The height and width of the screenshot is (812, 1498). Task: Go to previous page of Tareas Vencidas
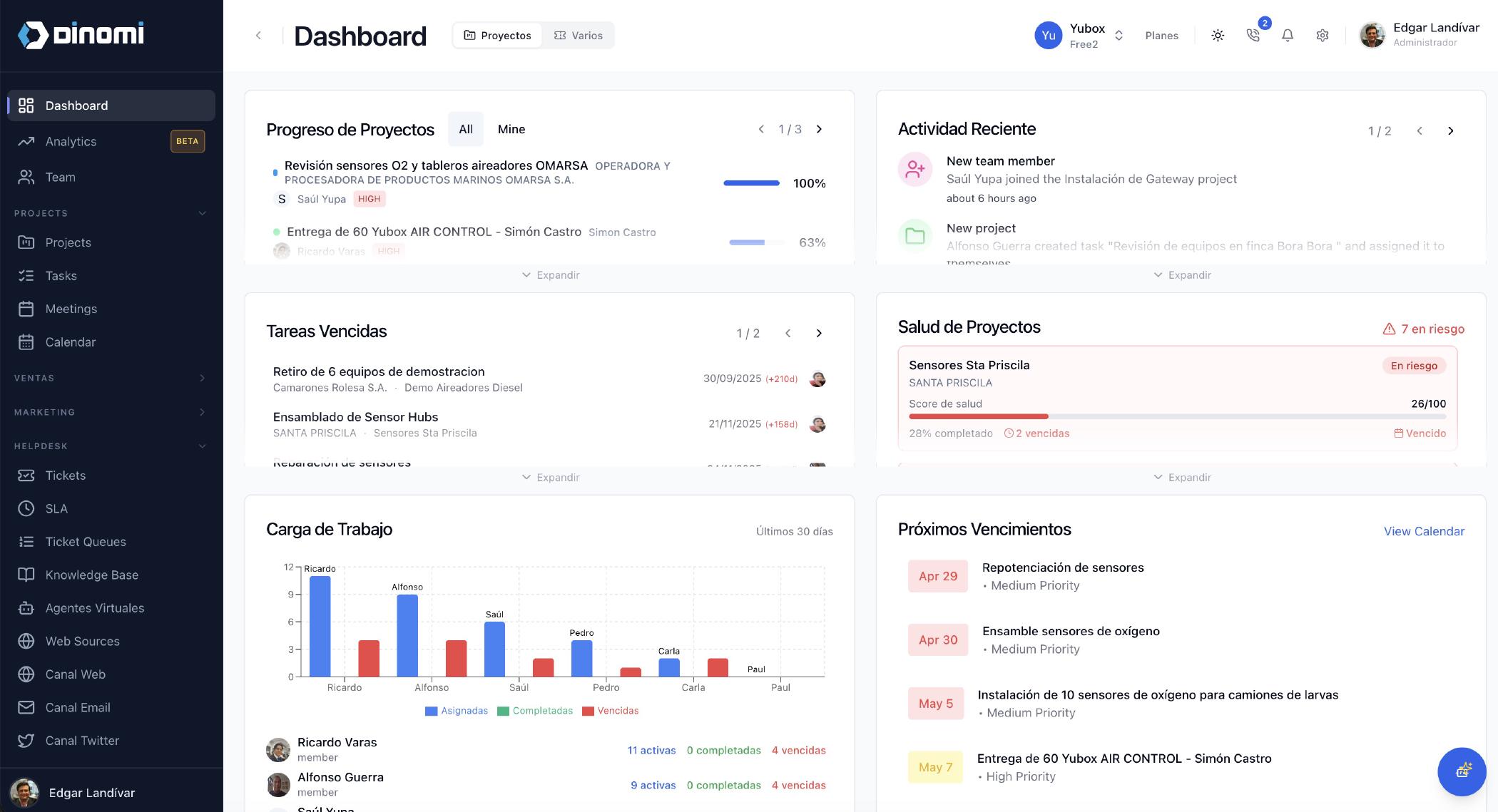click(x=788, y=333)
